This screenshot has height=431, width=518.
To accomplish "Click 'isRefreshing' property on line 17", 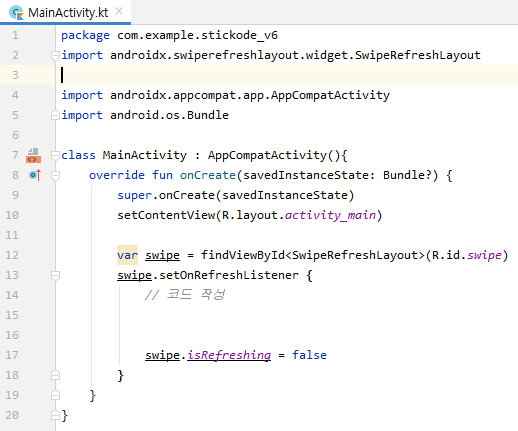I will [229, 355].
